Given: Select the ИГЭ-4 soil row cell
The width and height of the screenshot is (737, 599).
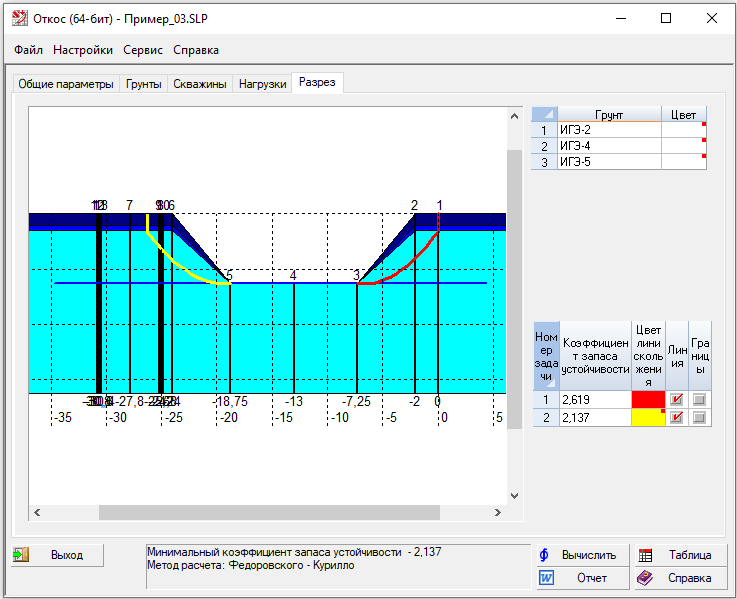Looking at the screenshot, I should (608, 146).
